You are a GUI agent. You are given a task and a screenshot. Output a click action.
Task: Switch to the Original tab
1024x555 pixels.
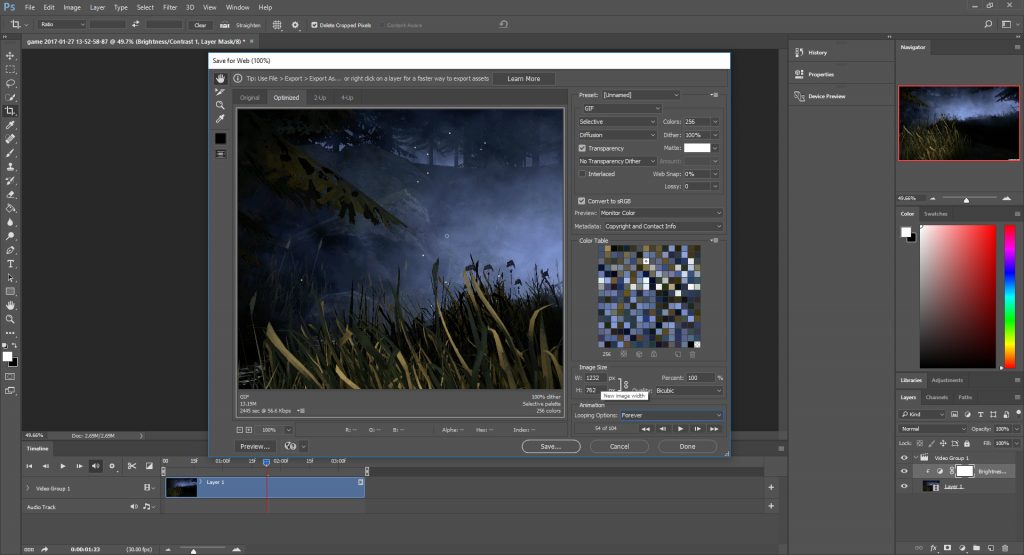coord(249,98)
